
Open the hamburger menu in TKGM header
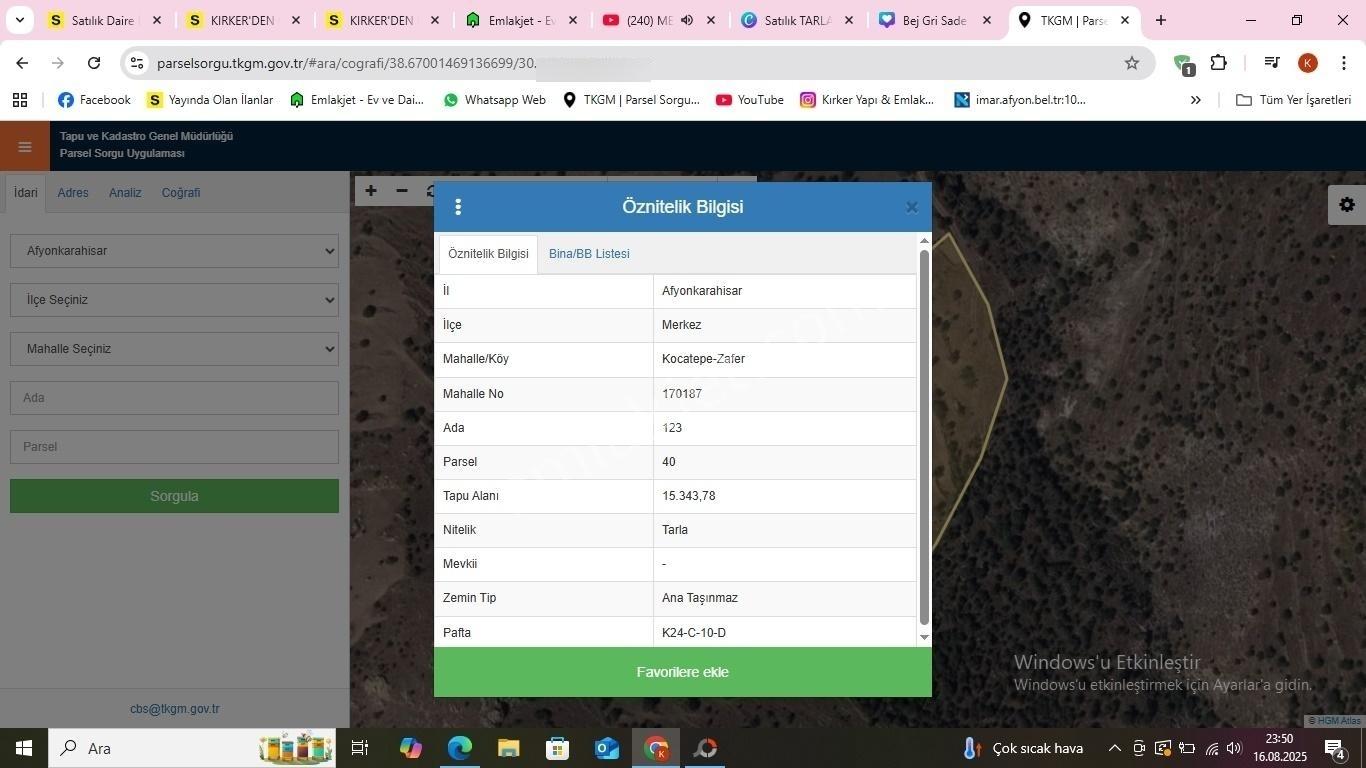(x=25, y=147)
